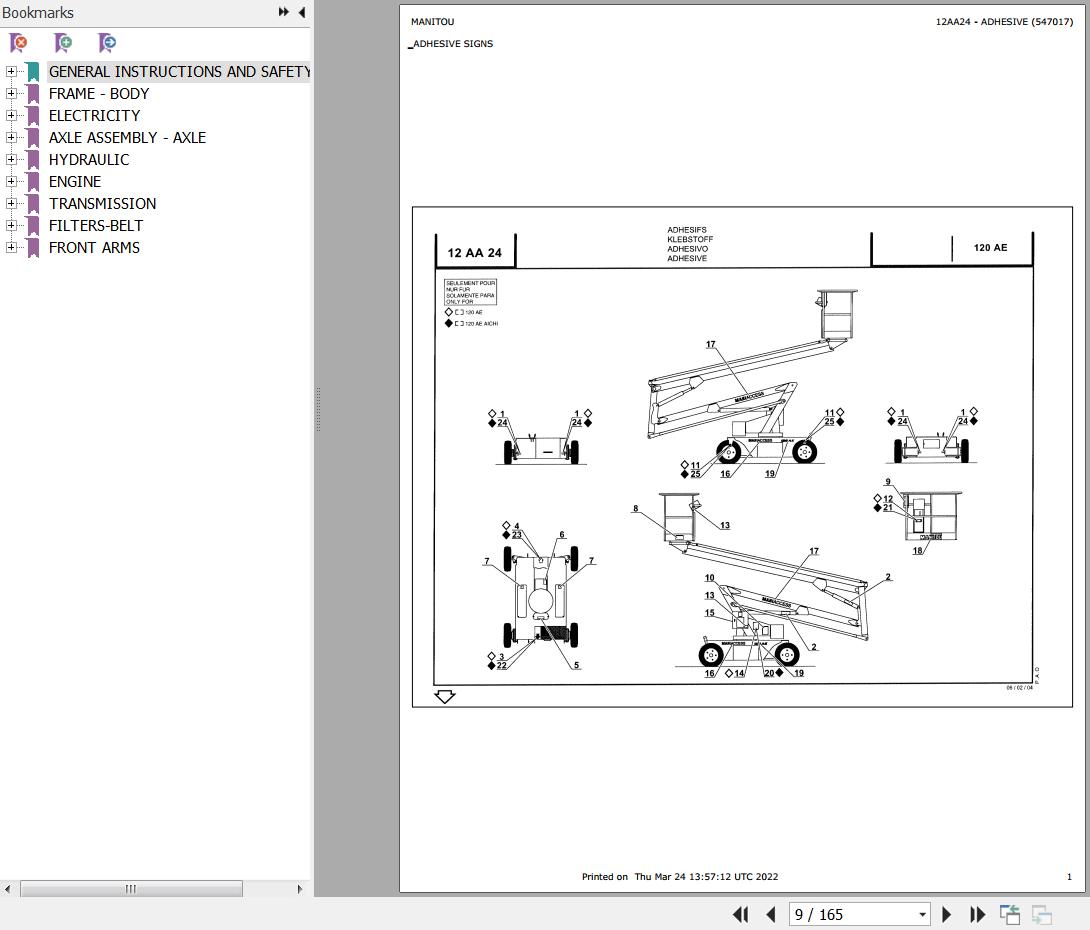Click the bookmark icon with blue arrow

point(107,43)
